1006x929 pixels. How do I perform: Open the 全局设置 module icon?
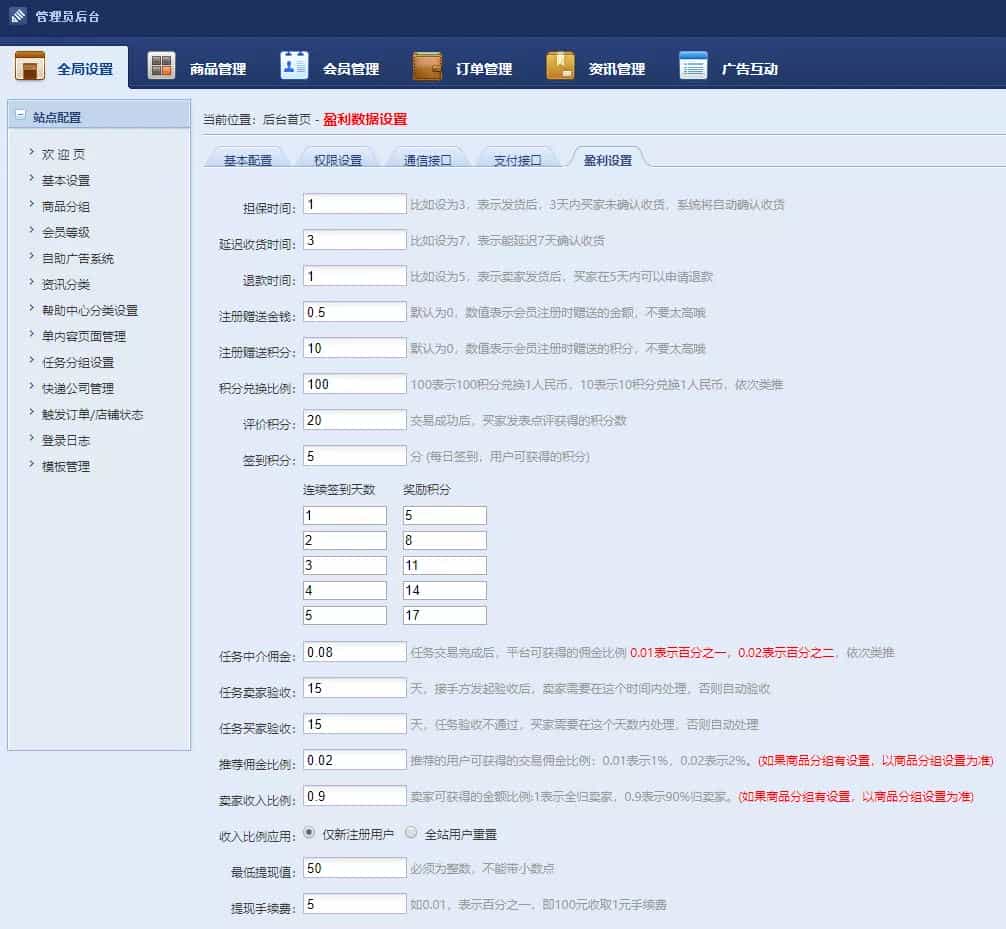pyautogui.click(x=32, y=63)
